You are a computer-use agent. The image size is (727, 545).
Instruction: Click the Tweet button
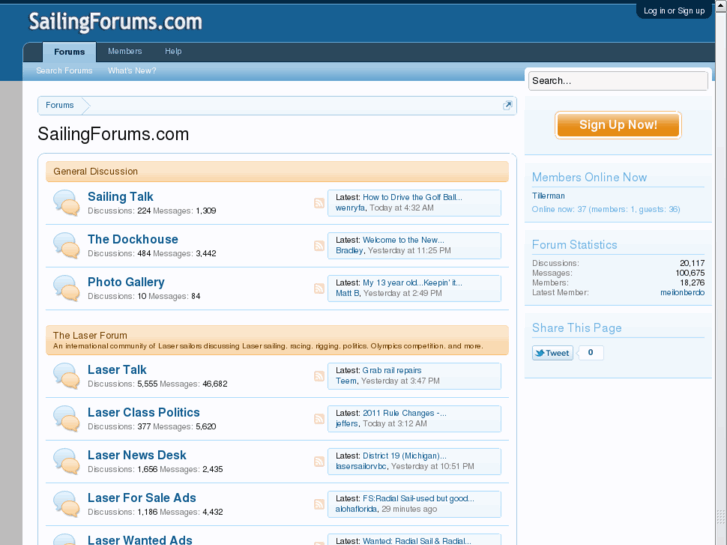tap(553, 353)
